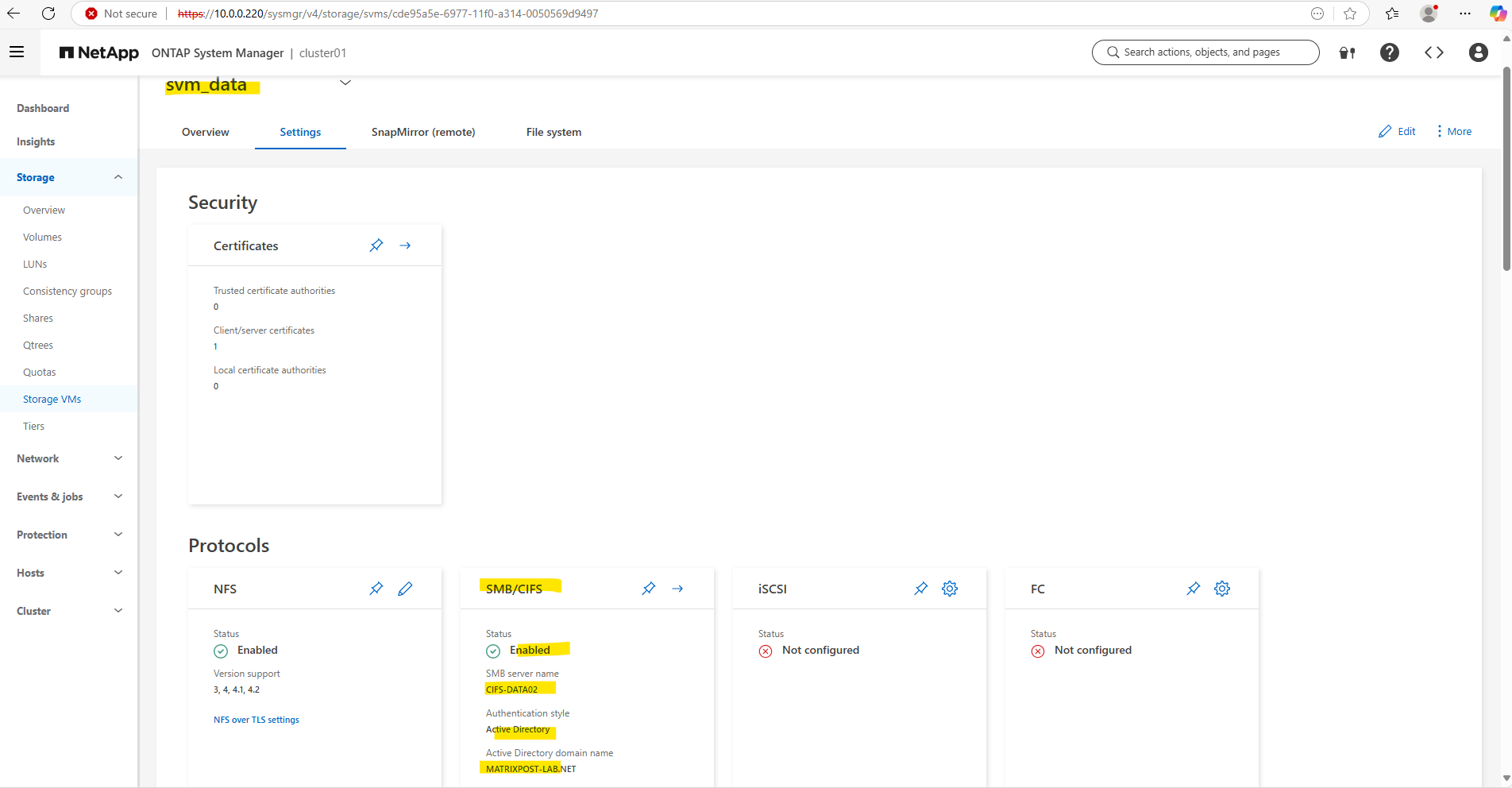1512x788 pixels.
Task: Click the browser feedback smiley icon
Action: tap(1317, 14)
